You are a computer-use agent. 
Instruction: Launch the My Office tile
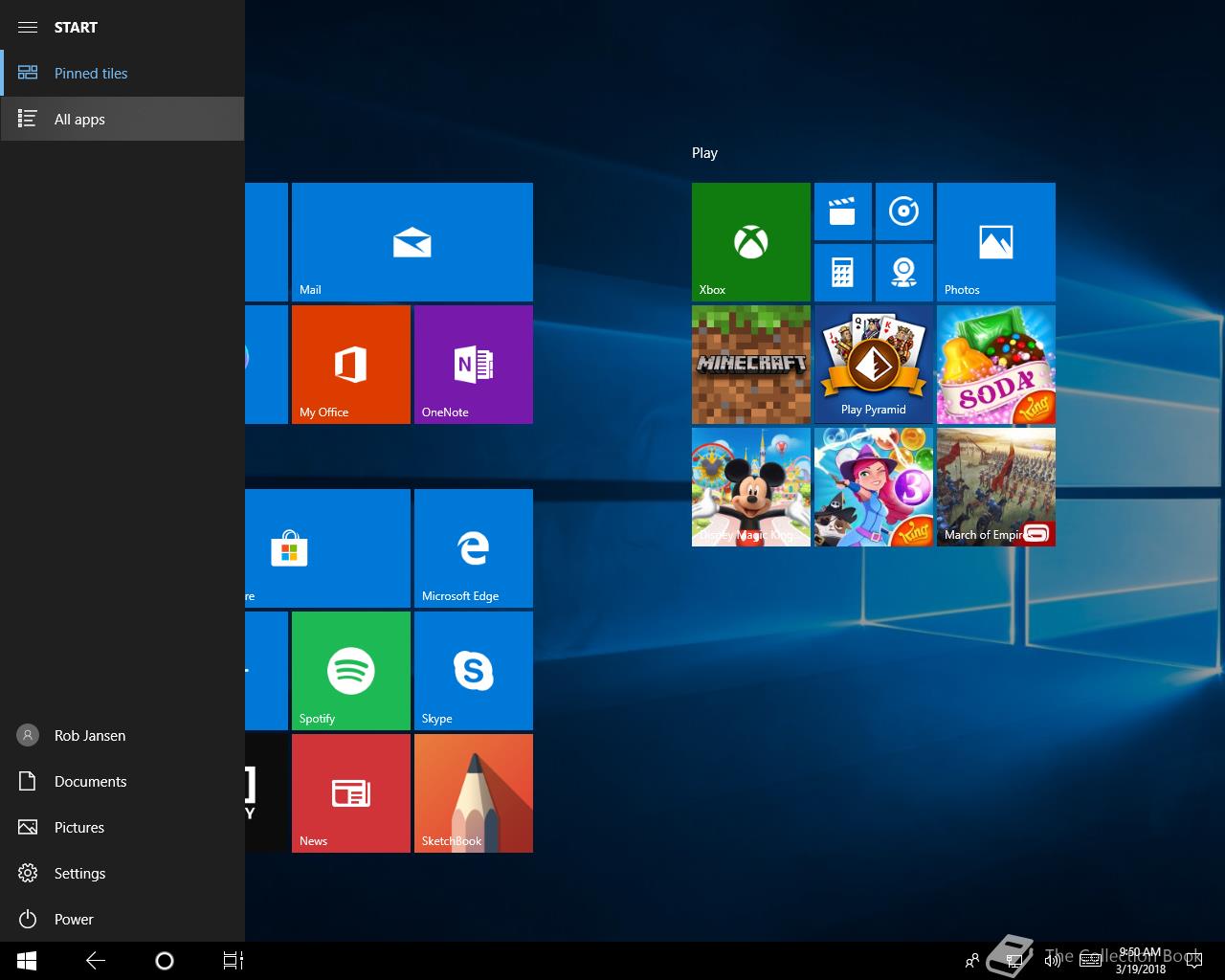[351, 365]
